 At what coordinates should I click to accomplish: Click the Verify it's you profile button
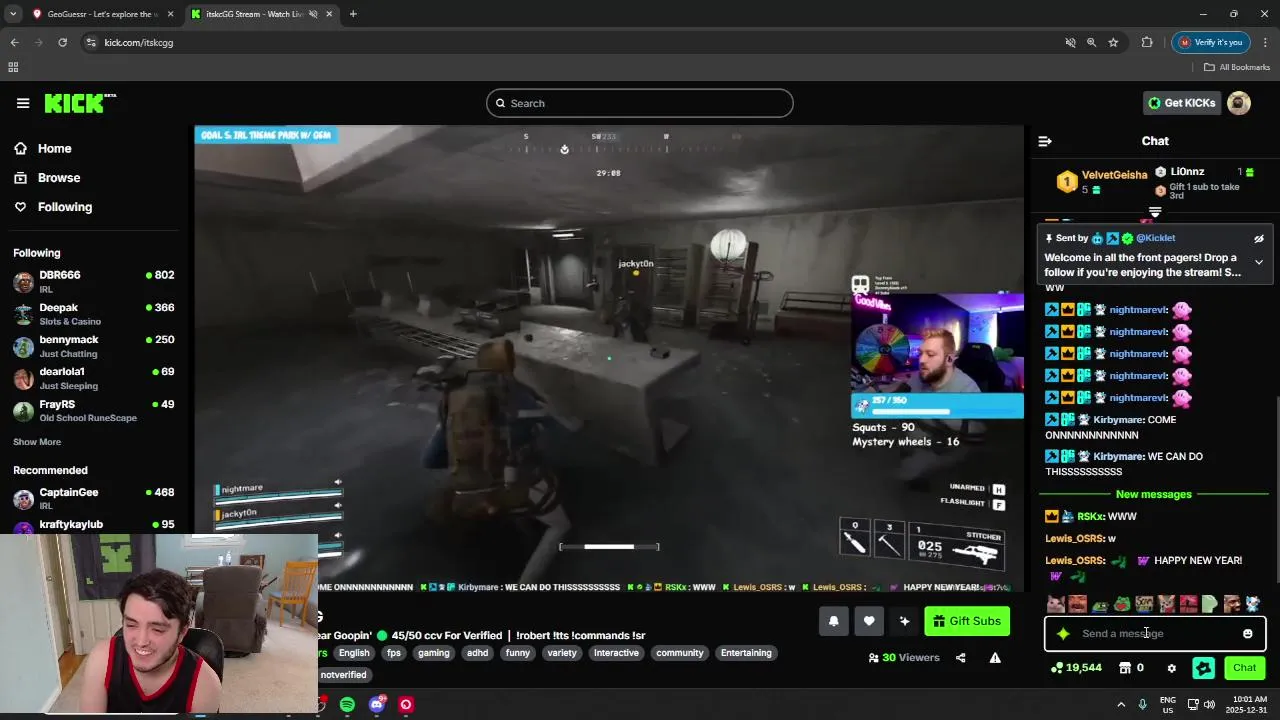[1210, 42]
